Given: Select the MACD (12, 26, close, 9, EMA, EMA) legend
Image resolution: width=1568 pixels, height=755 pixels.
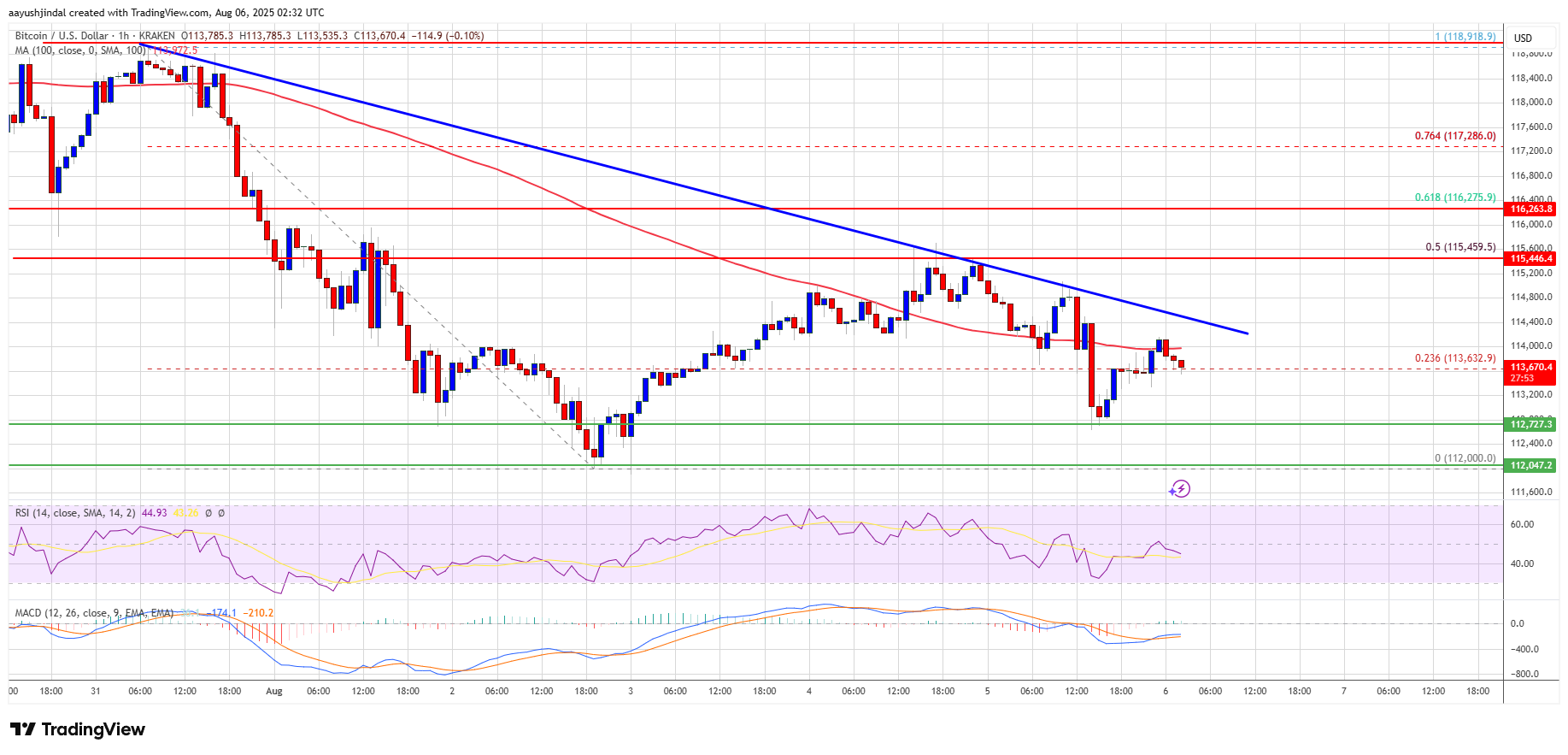Looking at the screenshot, I should coord(94,613).
